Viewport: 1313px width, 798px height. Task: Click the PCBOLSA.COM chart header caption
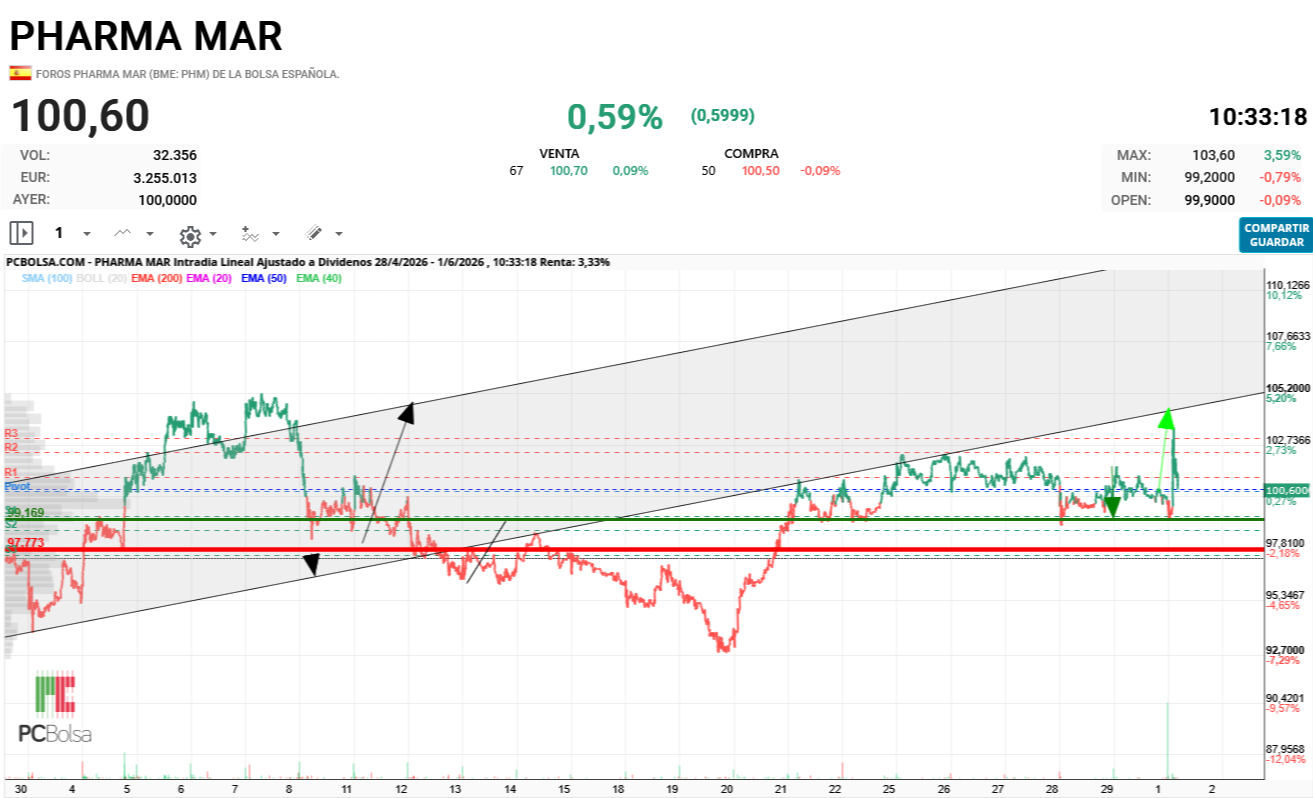[x=308, y=262]
